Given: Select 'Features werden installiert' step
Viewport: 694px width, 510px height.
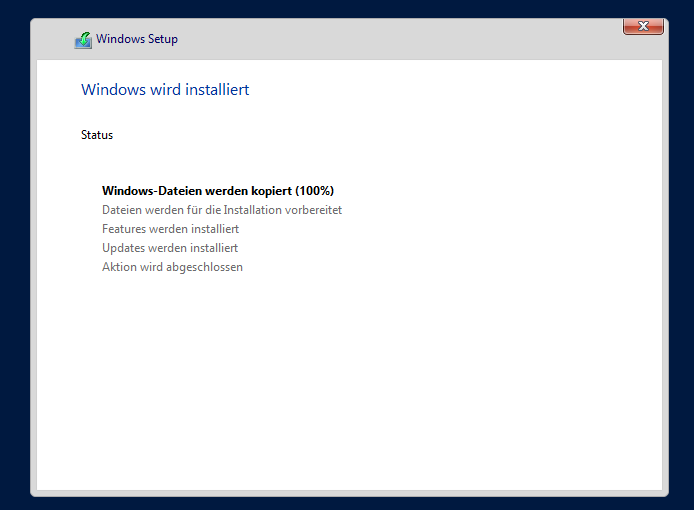Looking at the screenshot, I should coord(170,229).
